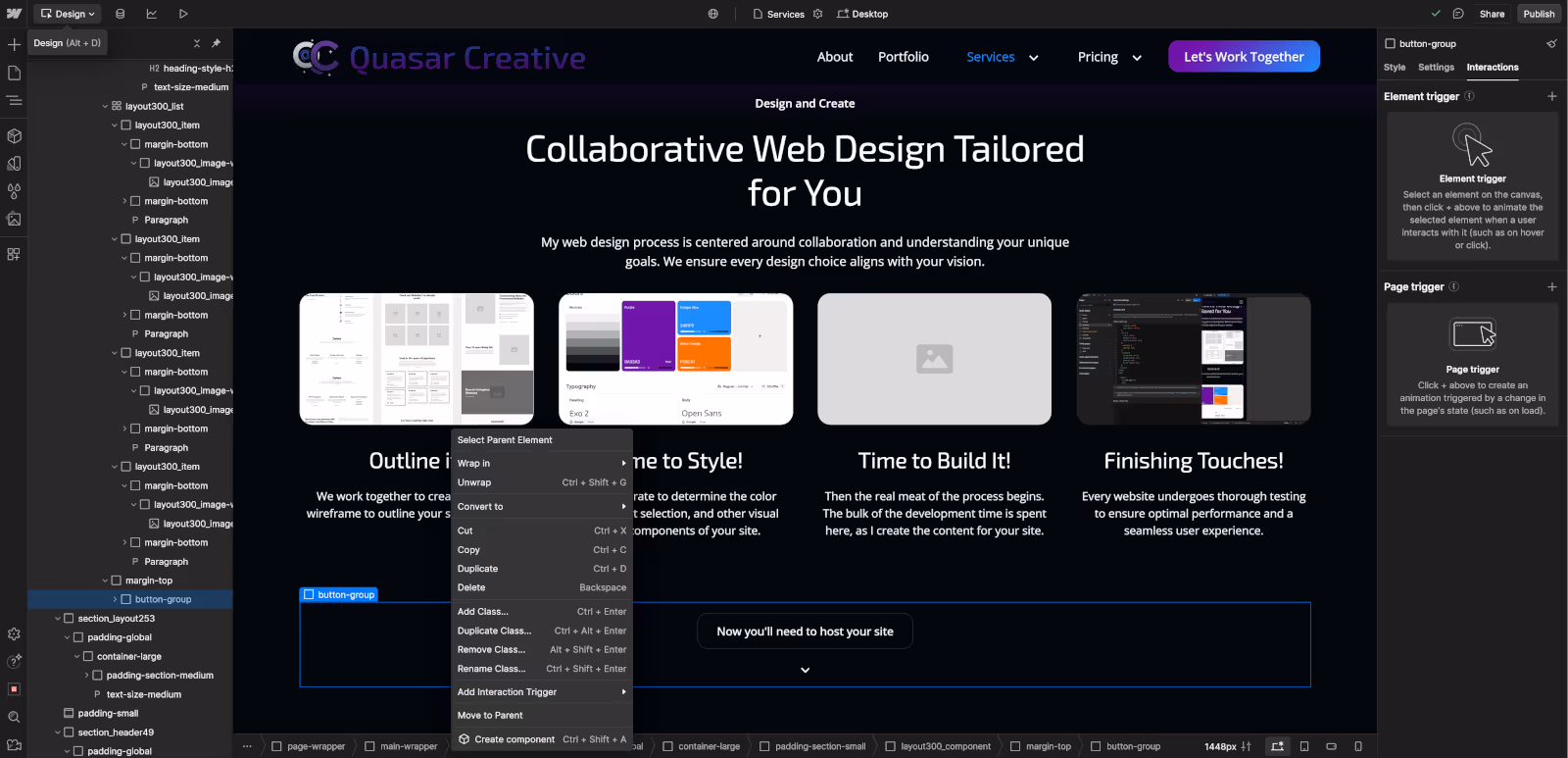Pin the Navigator panel
This screenshot has height=758, width=1568.
(216, 43)
